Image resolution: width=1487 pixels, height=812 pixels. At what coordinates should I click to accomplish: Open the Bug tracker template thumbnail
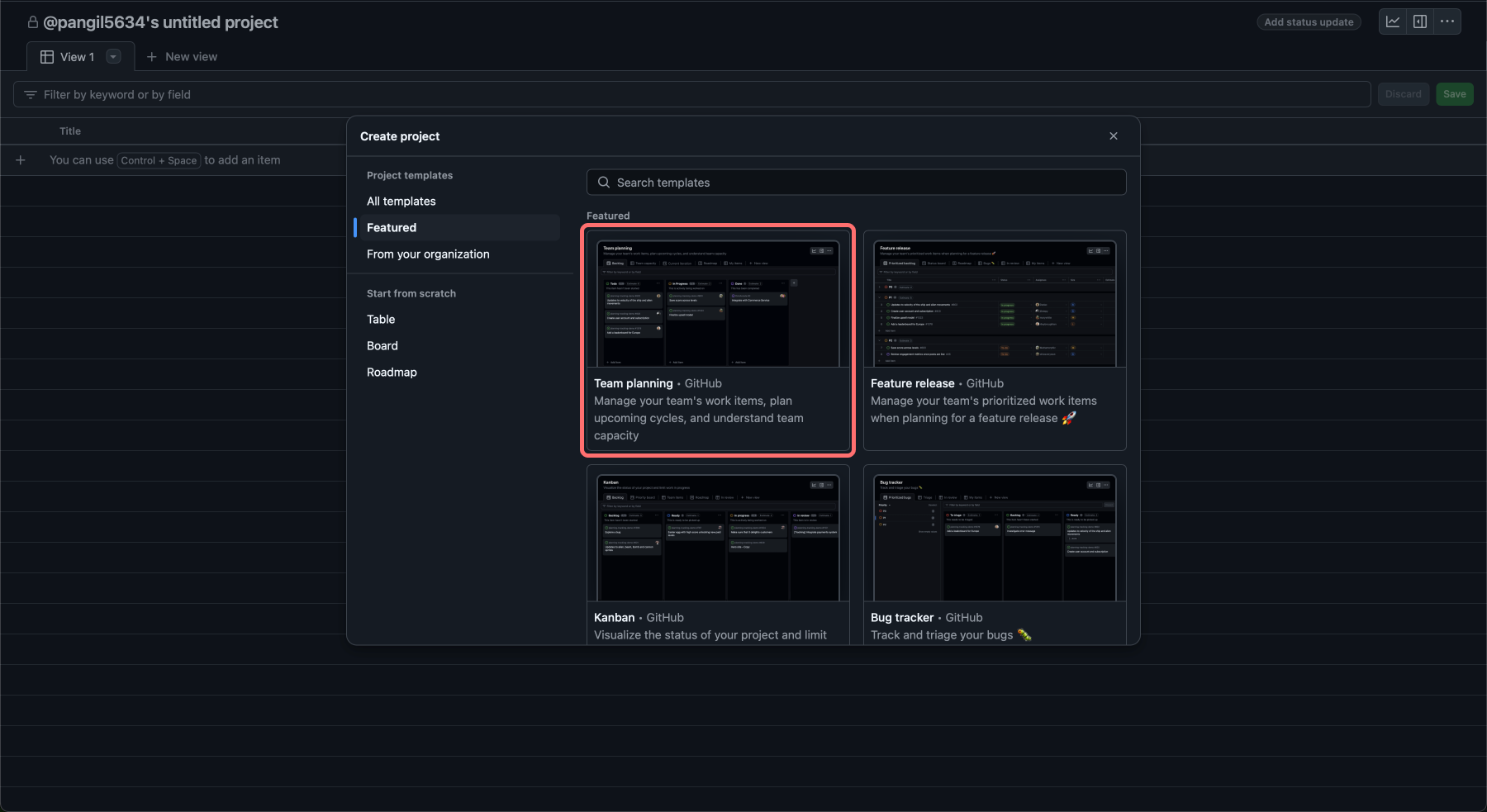tap(995, 538)
